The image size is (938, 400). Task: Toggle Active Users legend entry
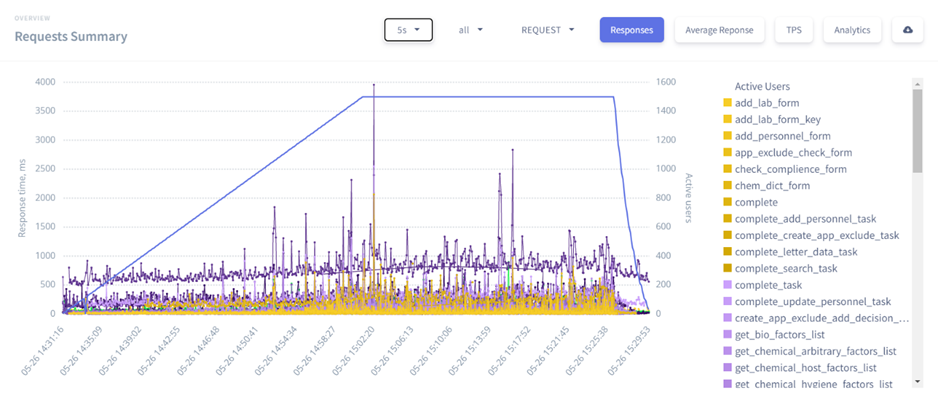click(762, 87)
